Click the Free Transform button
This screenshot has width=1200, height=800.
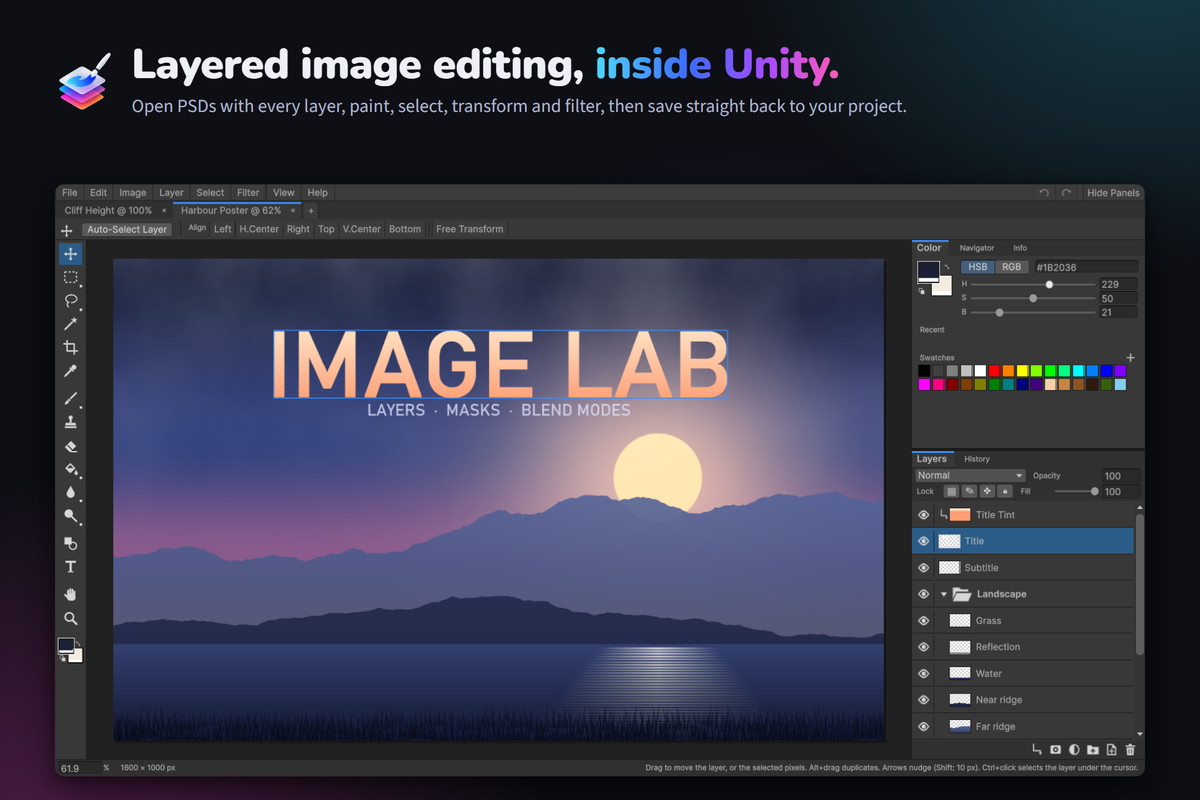(470, 229)
